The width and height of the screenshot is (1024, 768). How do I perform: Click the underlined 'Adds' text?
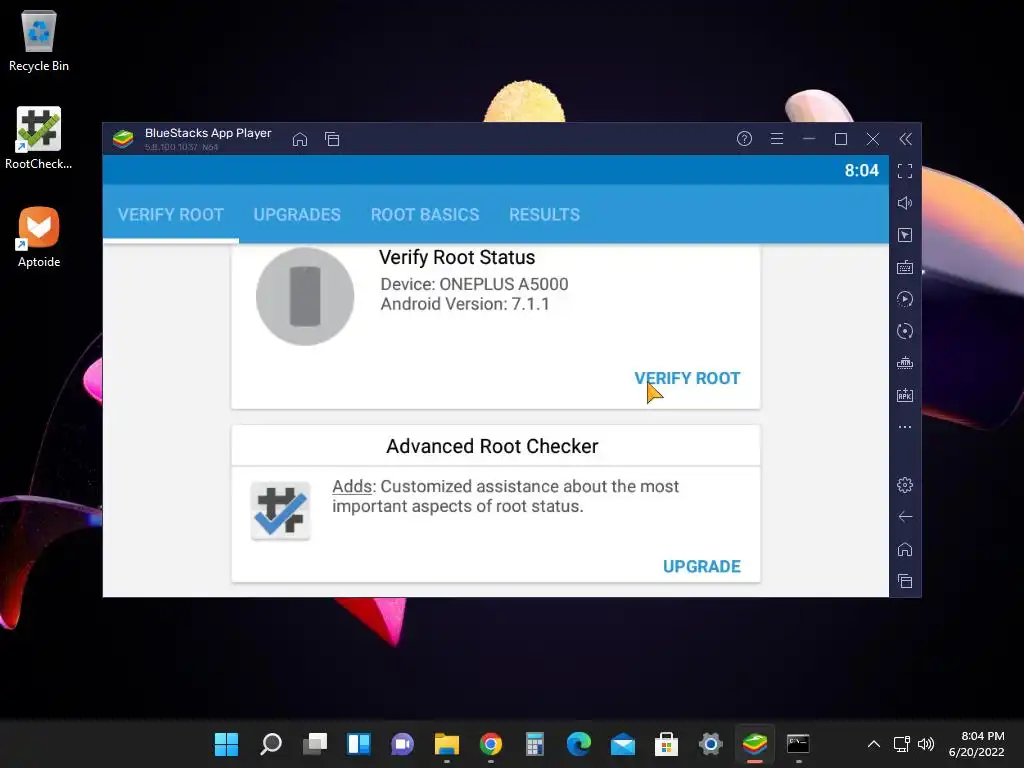point(352,487)
